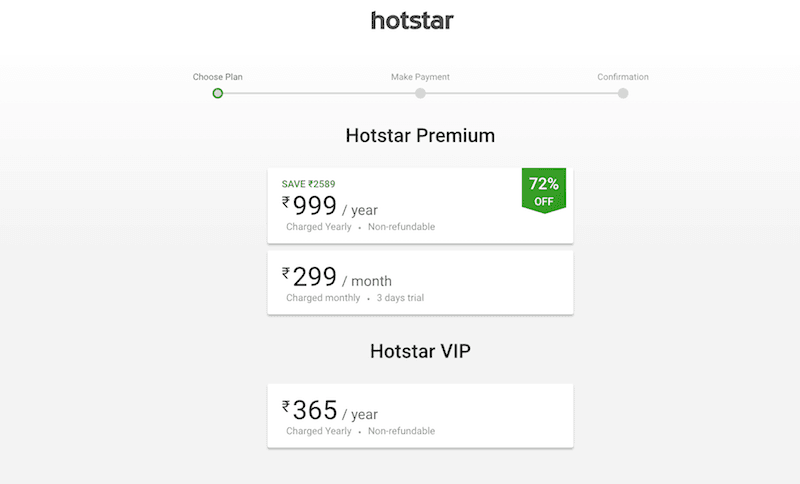Click the hotstar logo

pyautogui.click(x=412, y=21)
